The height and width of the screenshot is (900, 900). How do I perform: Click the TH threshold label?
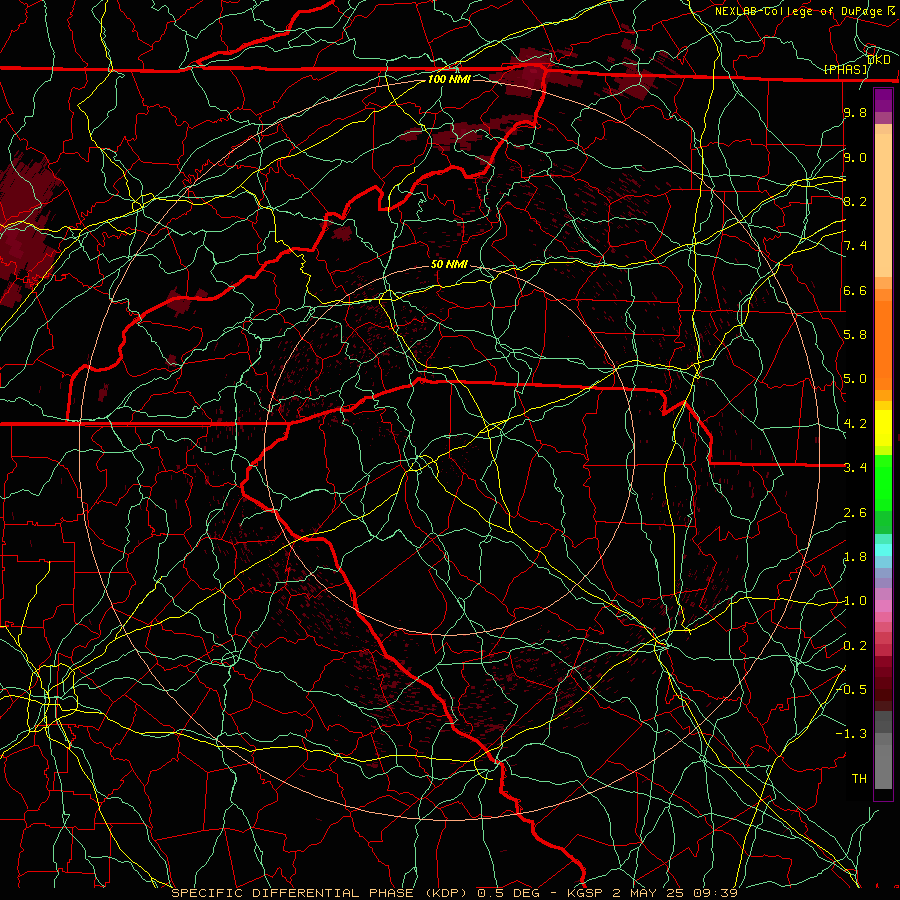pyautogui.click(x=859, y=779)
